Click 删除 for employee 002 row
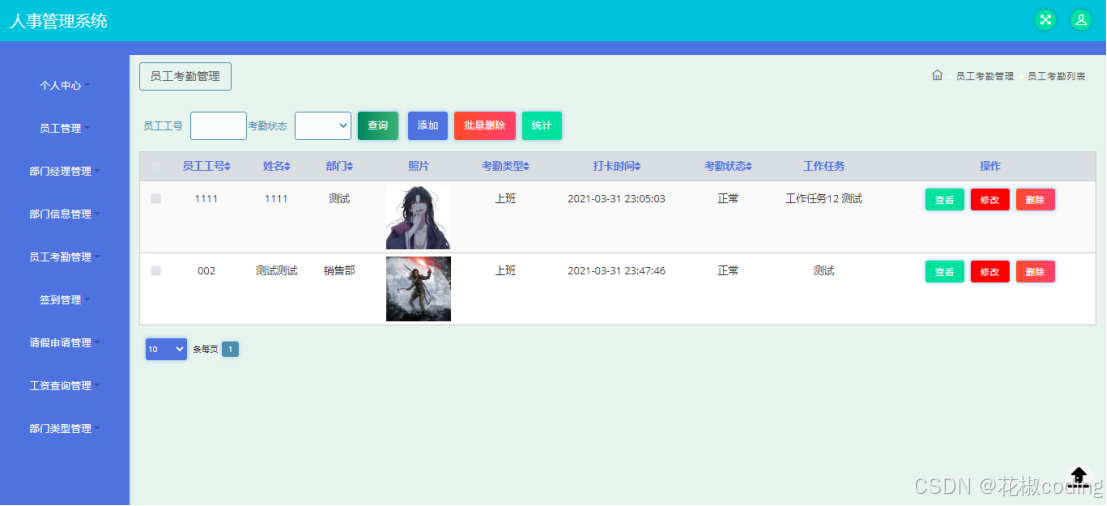The width and height of the screenshot is (1107, 506). coord(1036,272)
